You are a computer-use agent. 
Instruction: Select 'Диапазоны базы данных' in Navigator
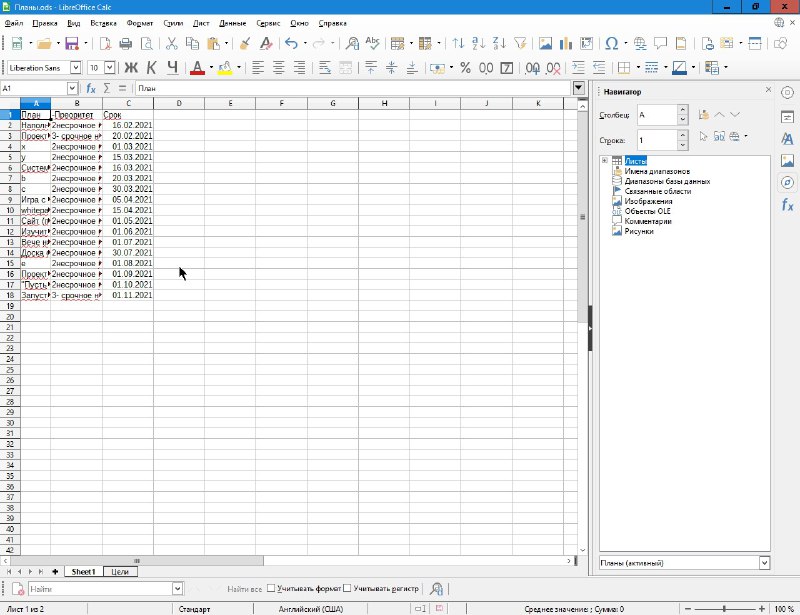coord(667,181)
